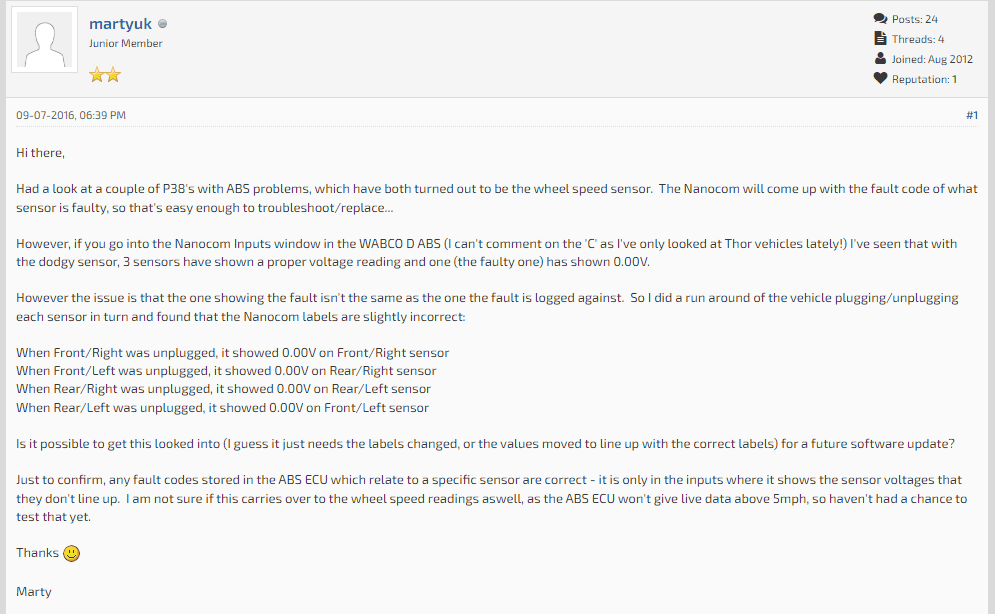Viewport: 995px width, 614px height.
Task: Click the post timestamp 09-07-2016, 06:39 PM
Action: [x=71, y=115]
